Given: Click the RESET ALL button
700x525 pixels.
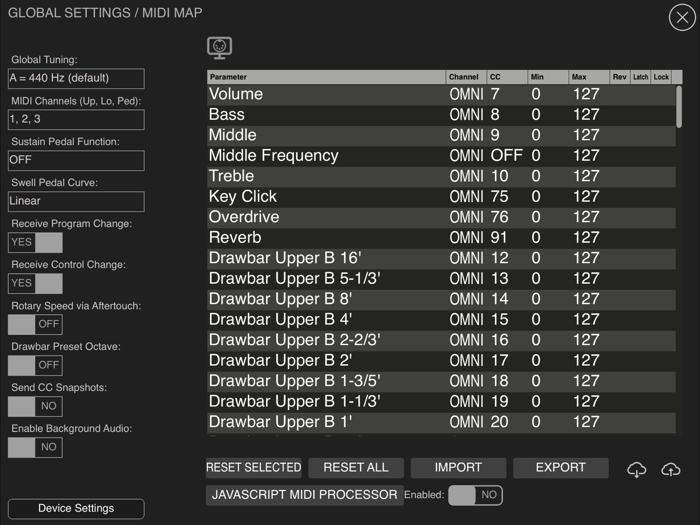Looking at the screenshot, I should (x=356, y=468).
